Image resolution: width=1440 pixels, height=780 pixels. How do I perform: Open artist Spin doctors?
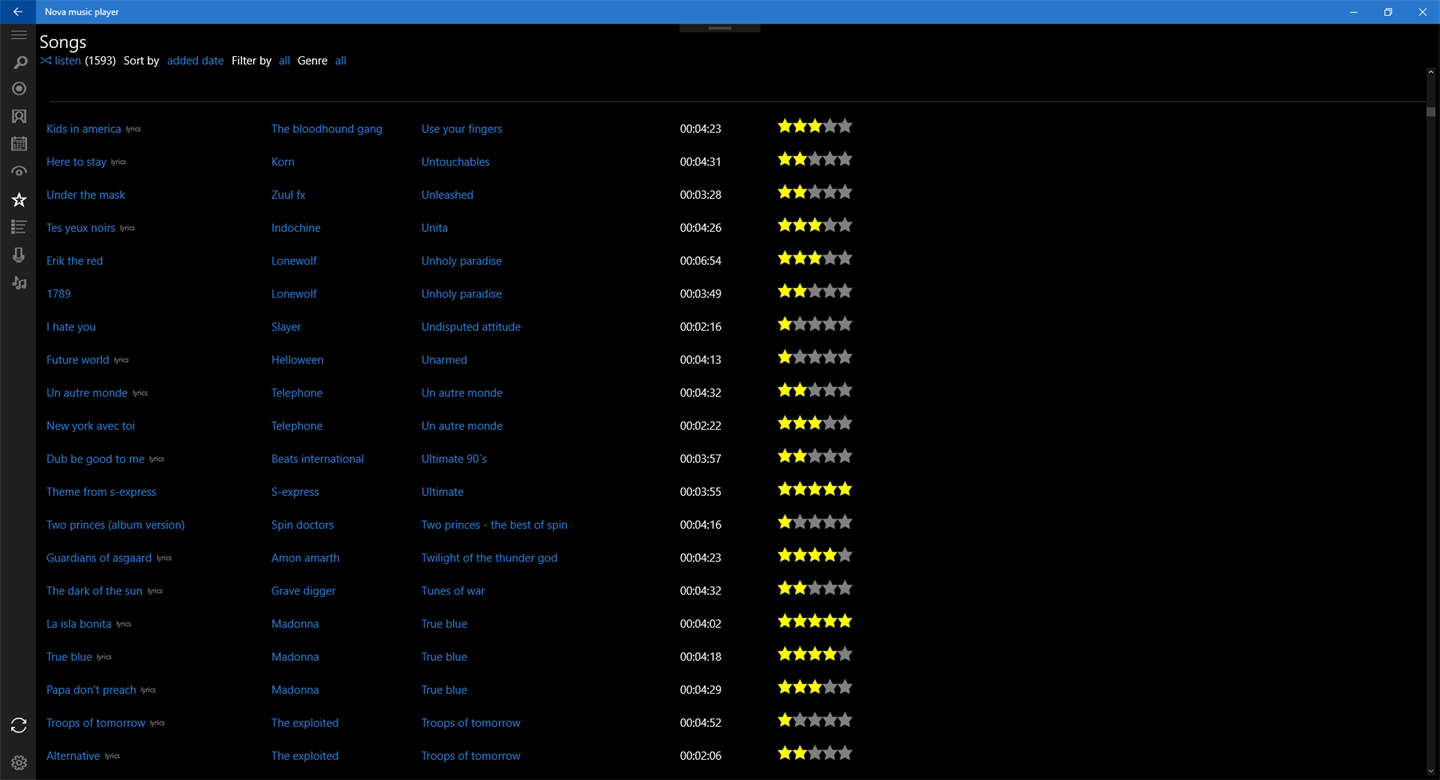[302, 525]
